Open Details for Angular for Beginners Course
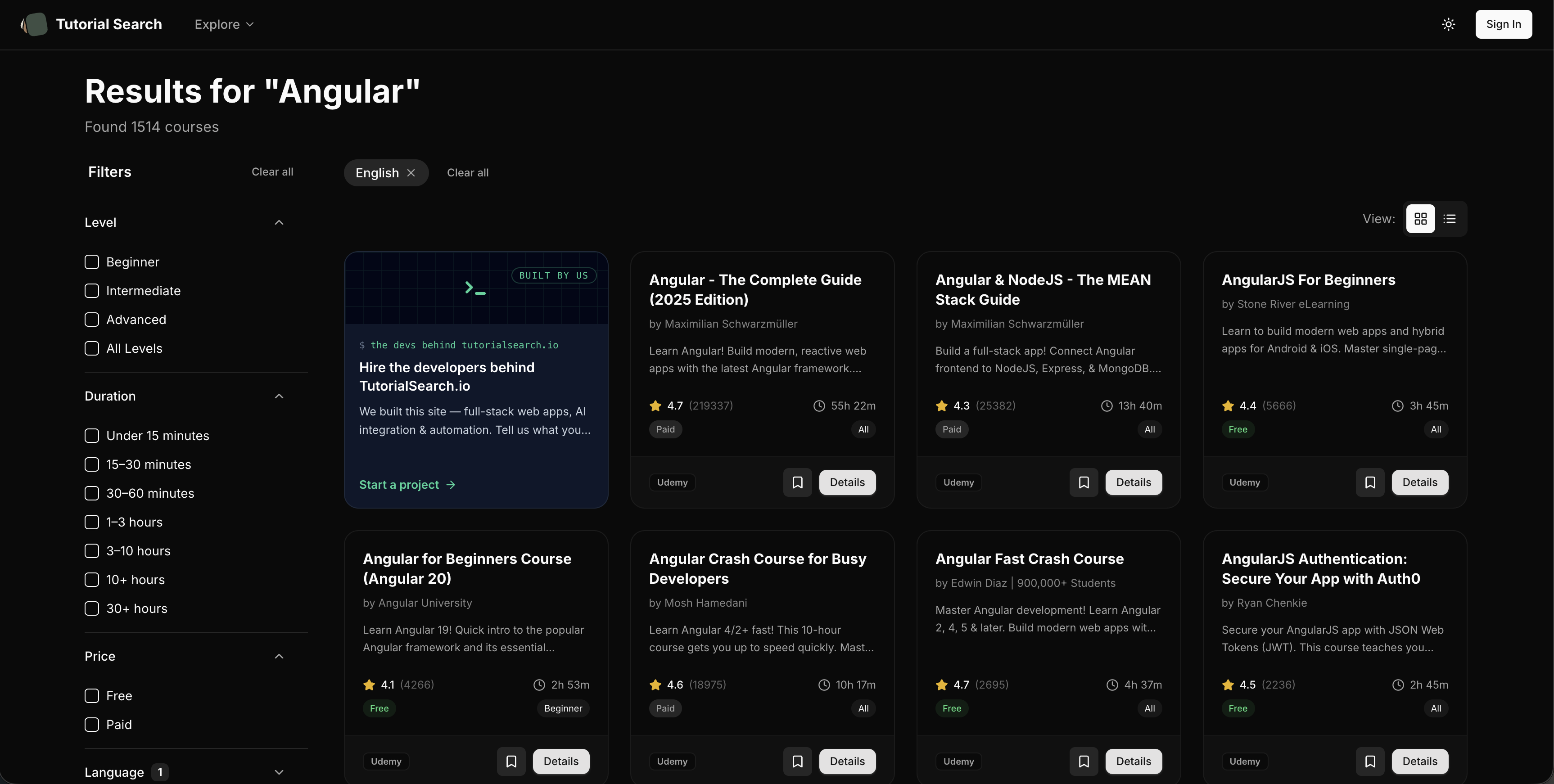Viewport: 1554px width, 784px height. pyautogui.click(x=561, y=761)
